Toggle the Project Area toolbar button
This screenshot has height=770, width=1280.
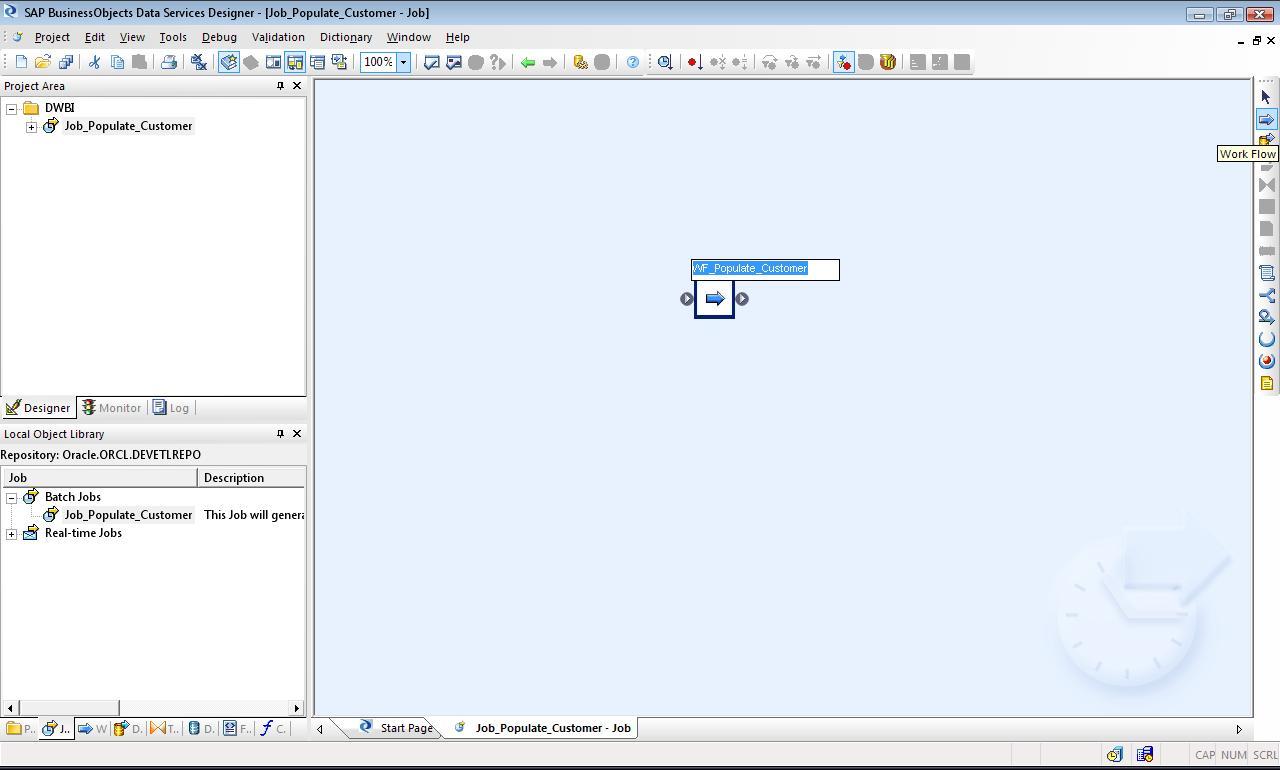[295, 62]
